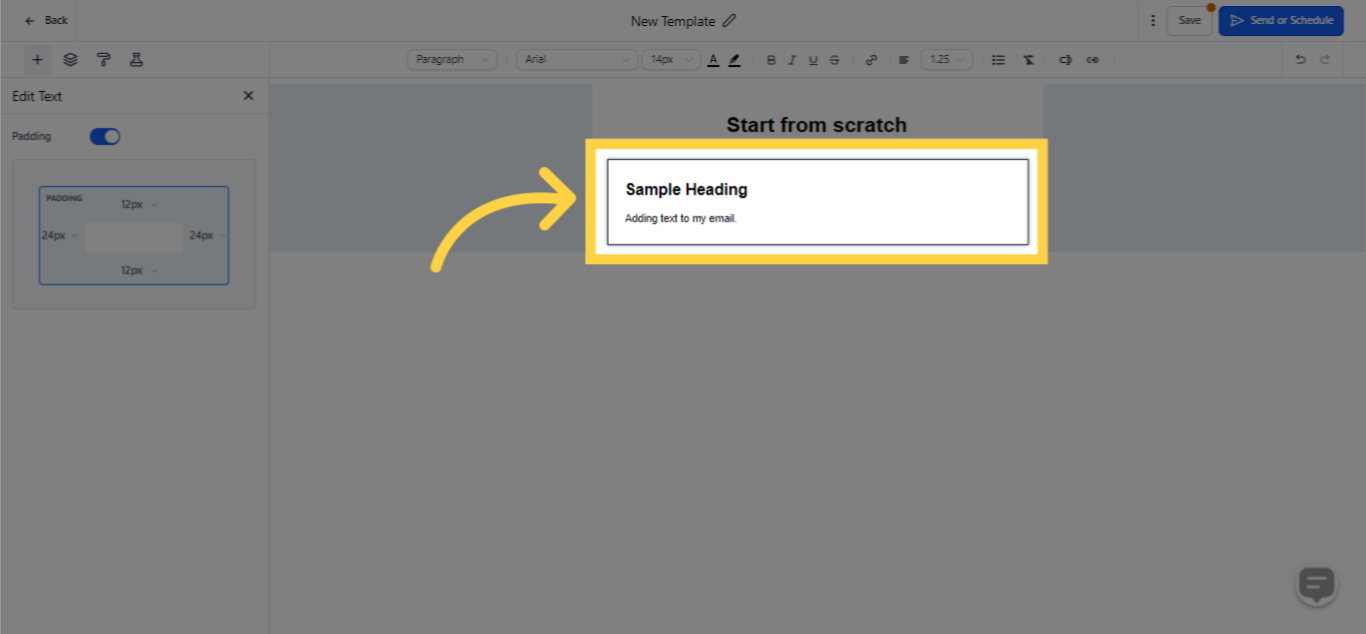Redo the last undone edit

click(x=1325, y=60)
